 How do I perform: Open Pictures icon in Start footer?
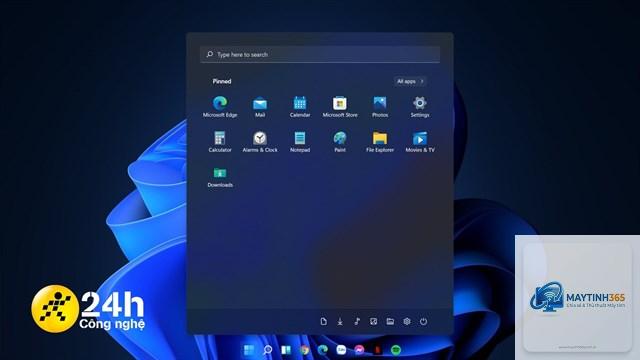point(373,322)
